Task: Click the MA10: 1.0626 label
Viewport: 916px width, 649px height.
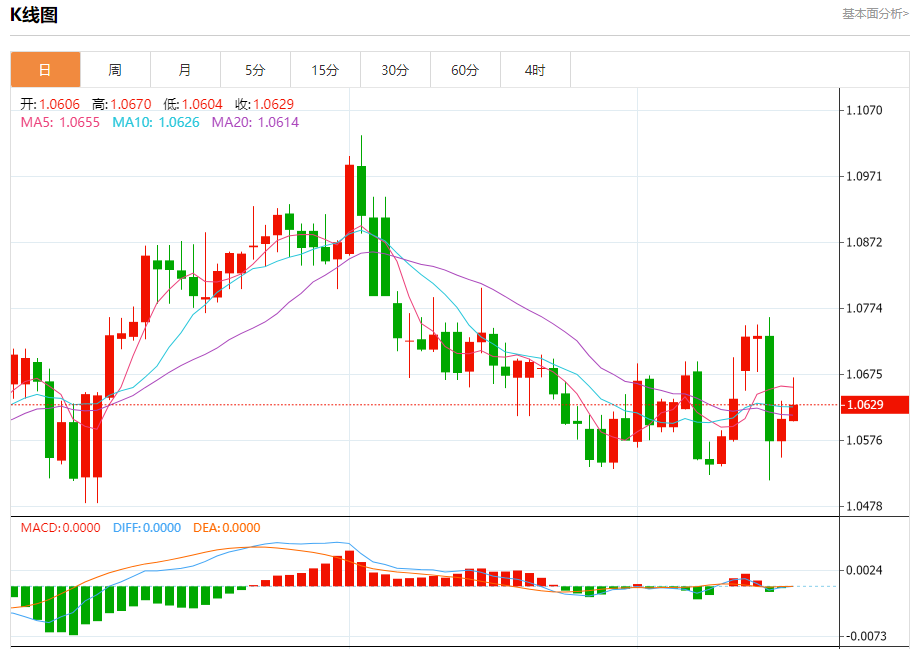Action: 156,122
